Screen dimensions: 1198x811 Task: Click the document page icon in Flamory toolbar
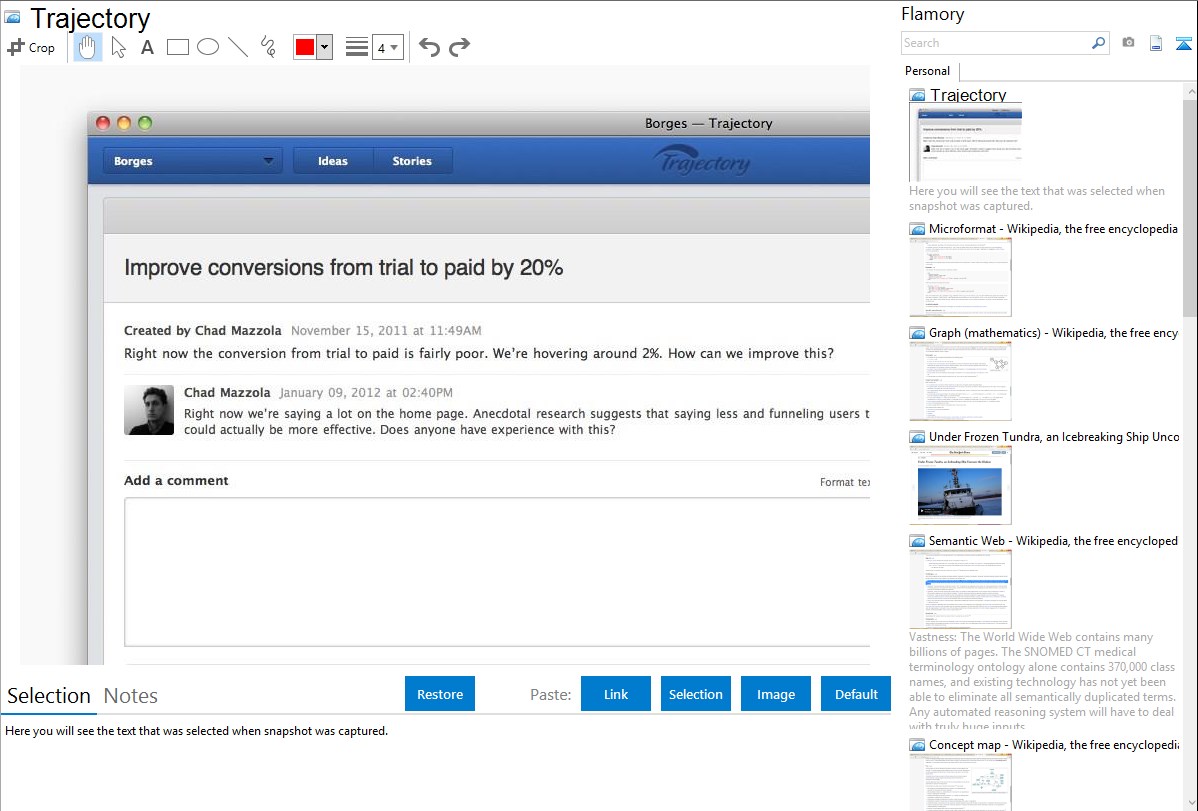pyautogui.click(x=1156, y=43)
